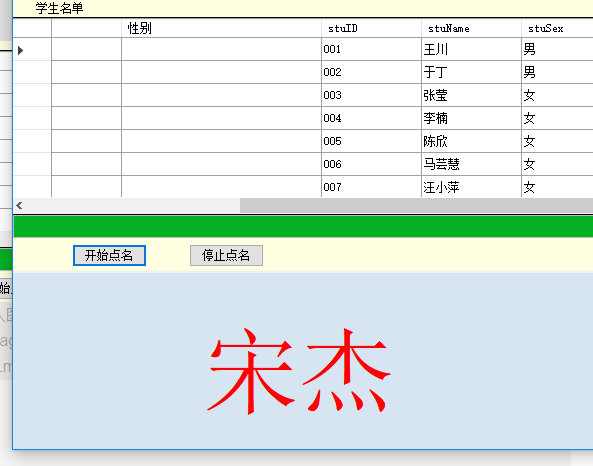Screen dimensions: 593x466
Task: Click the row header of row 002
Action: click(x=32, y=72)
